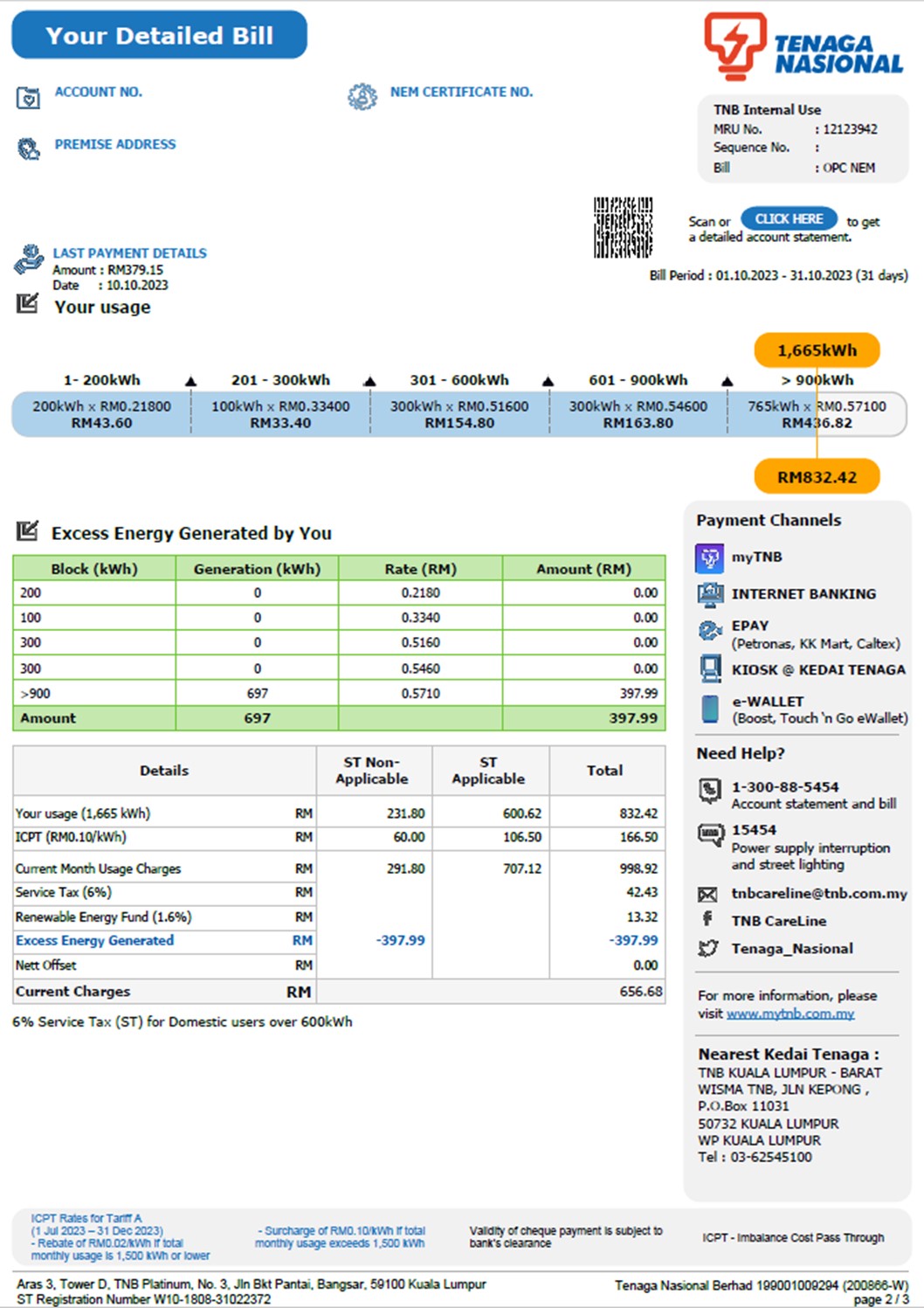Click the NEM Certificate gear icon
924x1308 pixels.
[362, 96]
